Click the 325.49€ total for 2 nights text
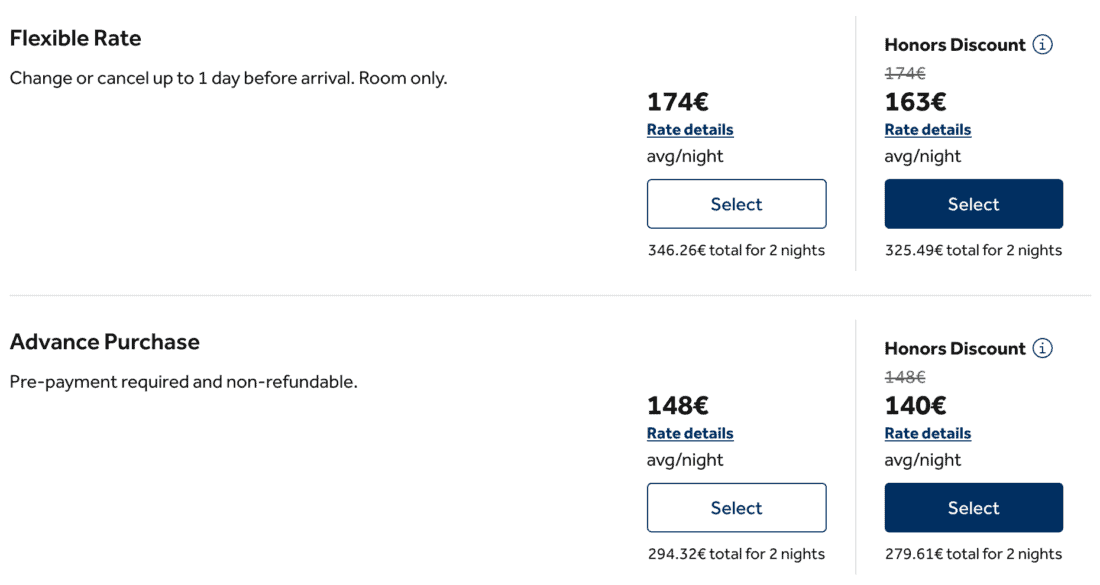1100x585 pixels. coord(973,250)
